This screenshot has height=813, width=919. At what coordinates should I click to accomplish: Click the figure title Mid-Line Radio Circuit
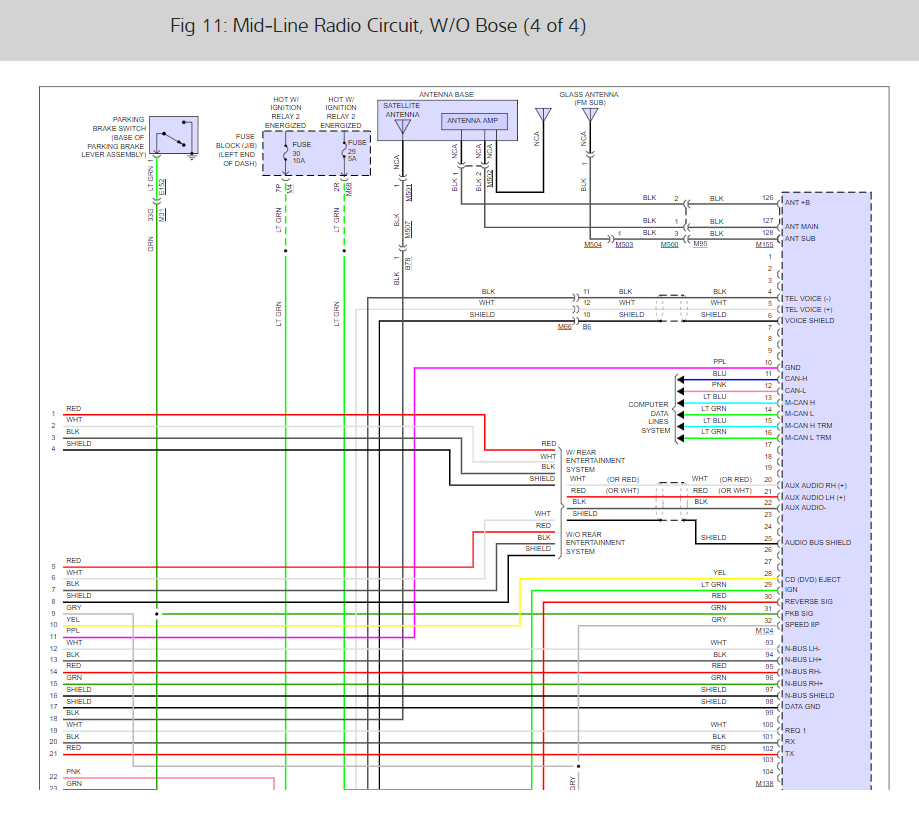[378, 27]
